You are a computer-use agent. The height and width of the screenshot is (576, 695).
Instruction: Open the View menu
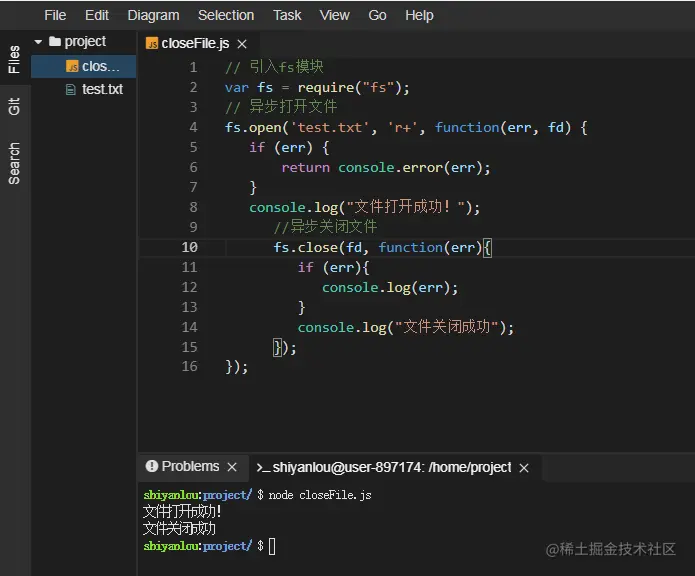pos(335,16)
